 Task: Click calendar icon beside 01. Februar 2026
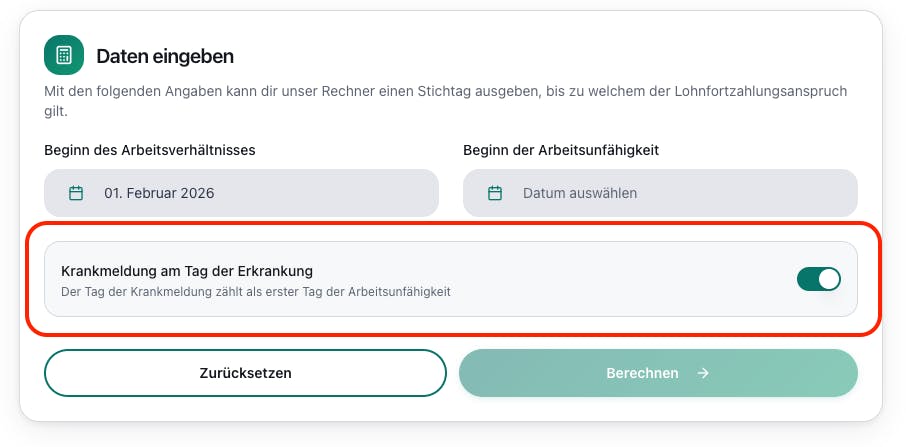[76, 193]
